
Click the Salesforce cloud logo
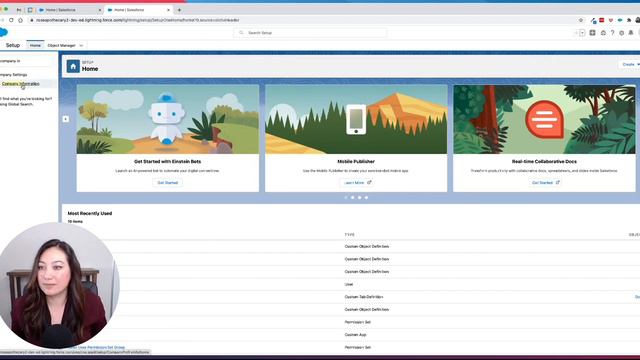click(3, 32)
